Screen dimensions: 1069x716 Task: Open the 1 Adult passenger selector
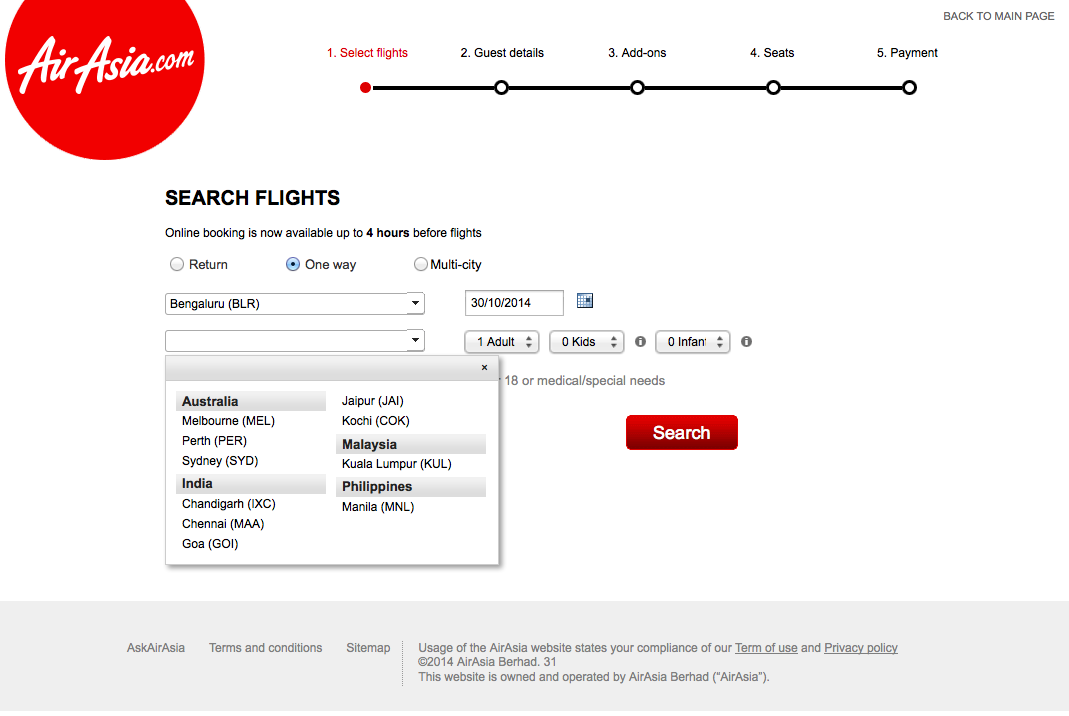click(x=502, y=342)
